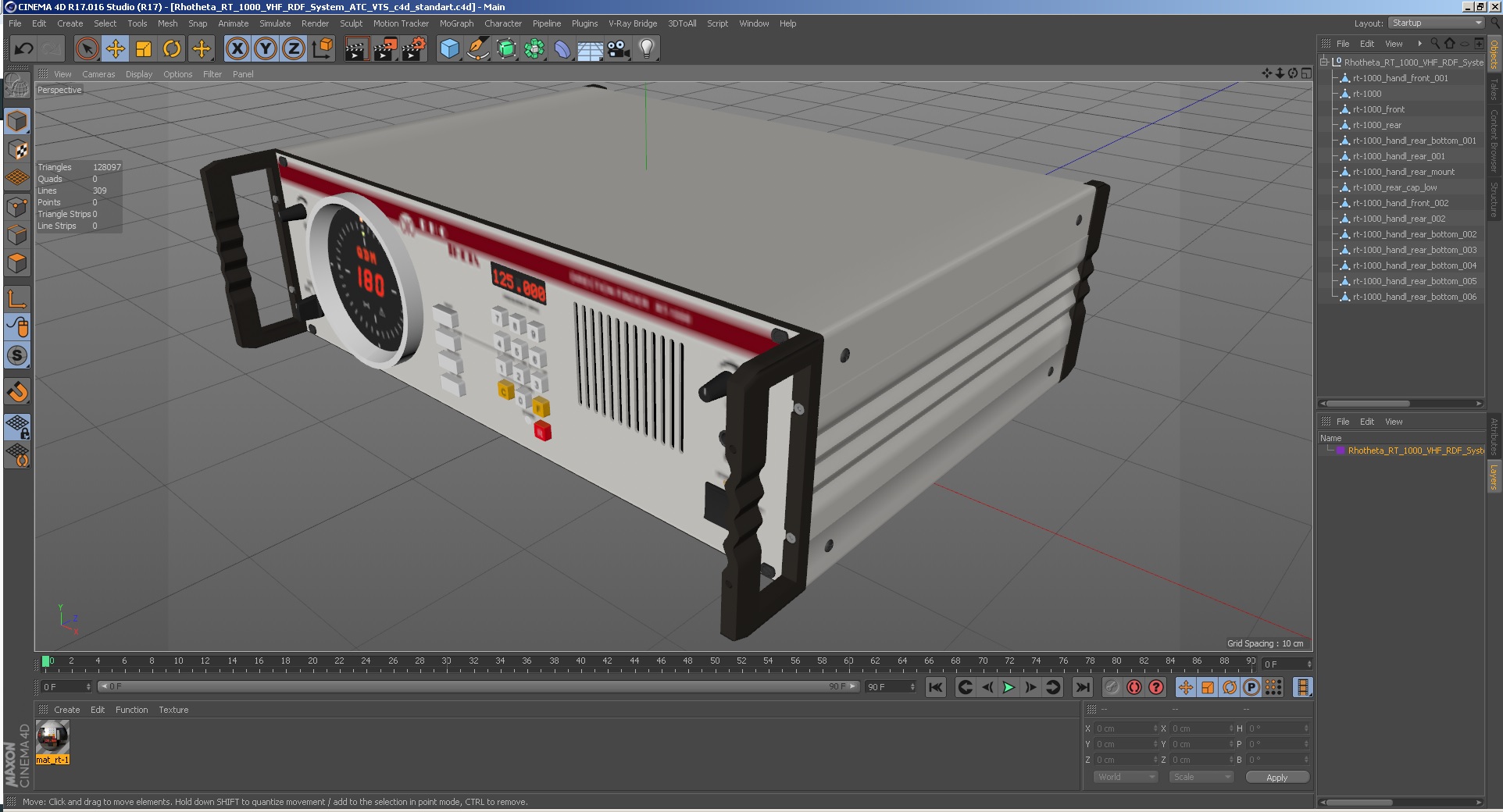1503x812 pixels.
Task: Click the Undo arrow icon
Action: click(x=24, y=49)
